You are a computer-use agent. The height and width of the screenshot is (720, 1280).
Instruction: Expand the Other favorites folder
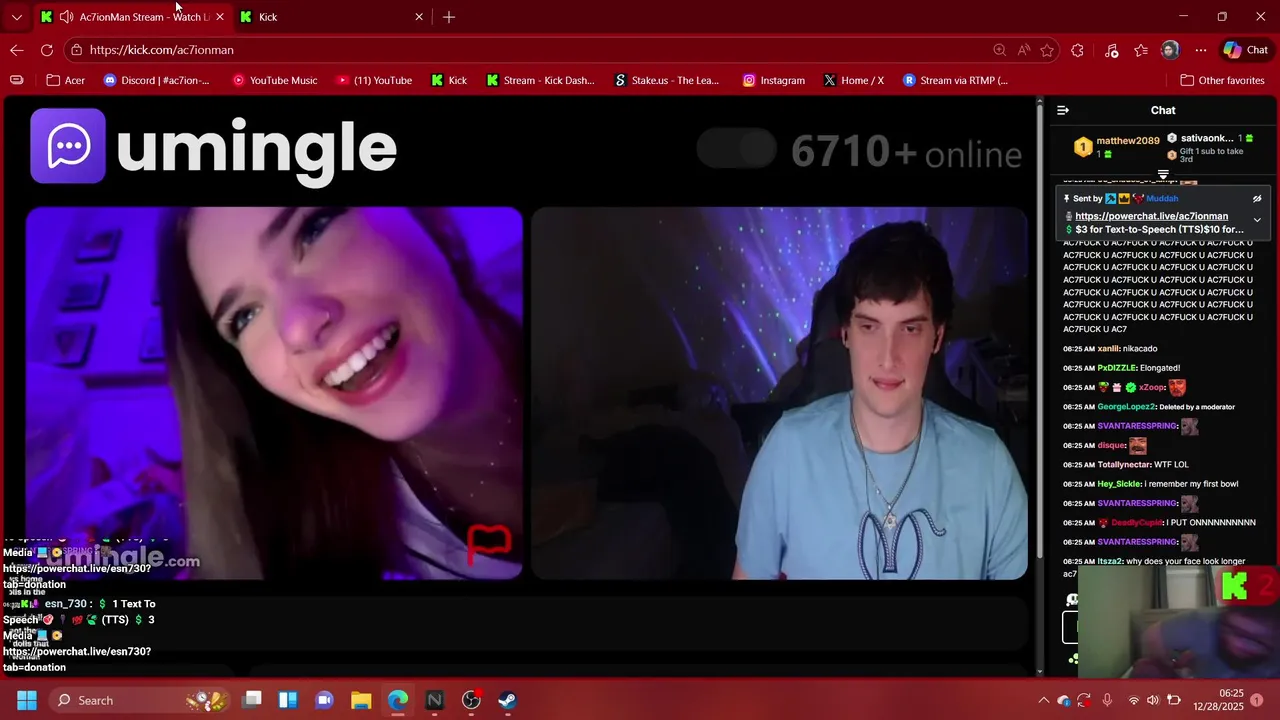point(1222,80)
